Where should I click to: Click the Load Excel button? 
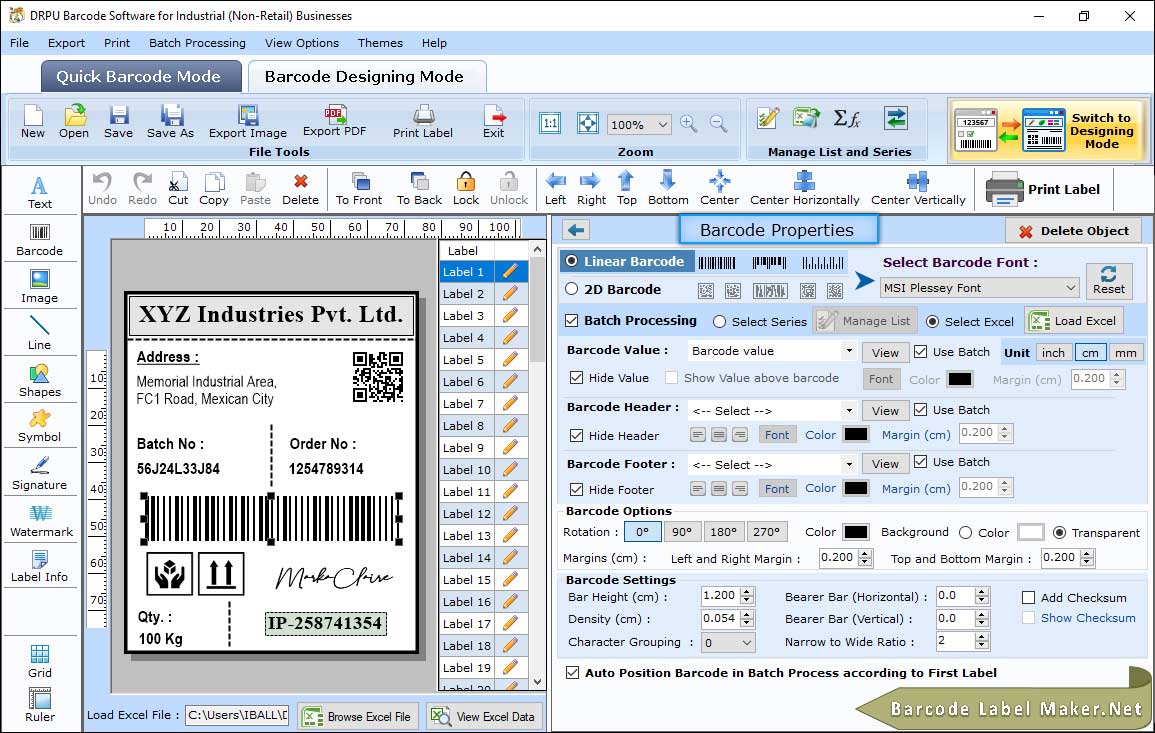(1073, 321)
